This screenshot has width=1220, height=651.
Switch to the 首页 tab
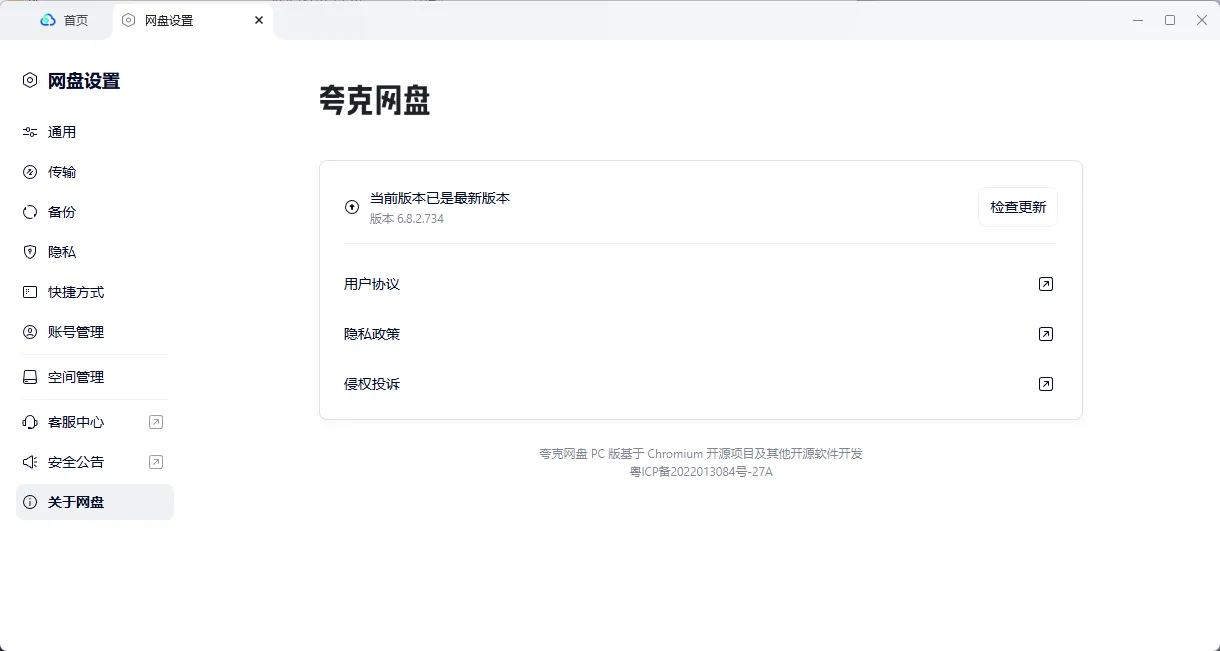pyautogui.click(x=63, y=20)
